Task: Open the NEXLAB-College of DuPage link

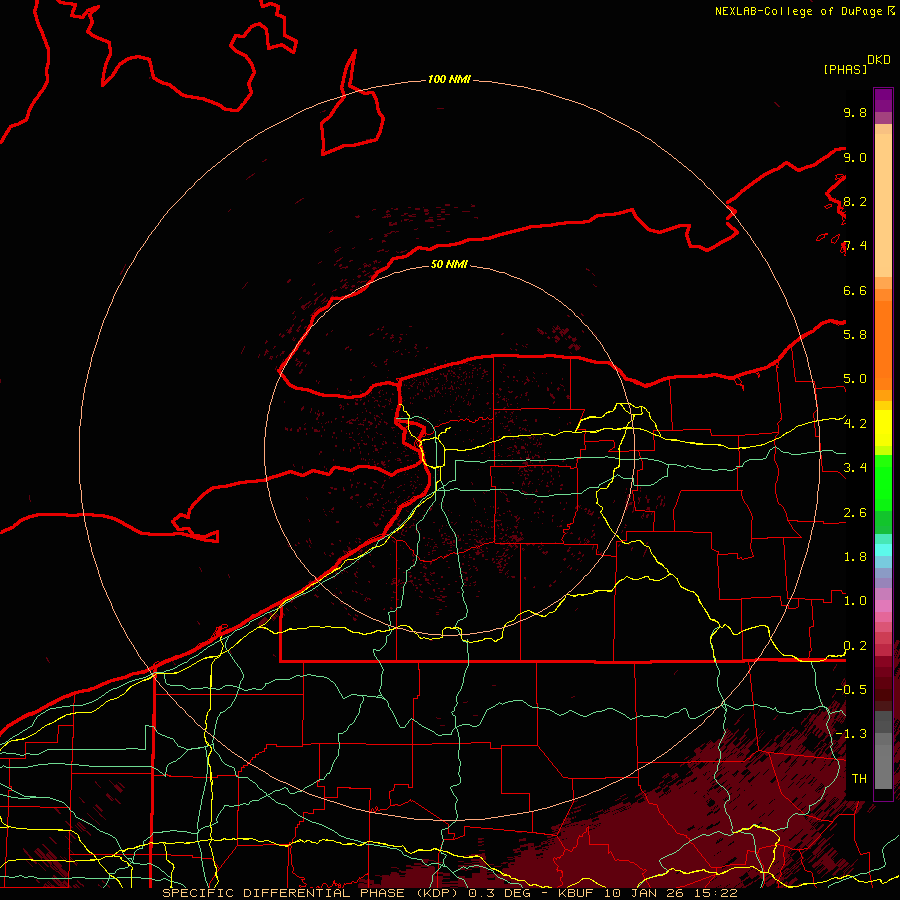Action: pos(799,11)
